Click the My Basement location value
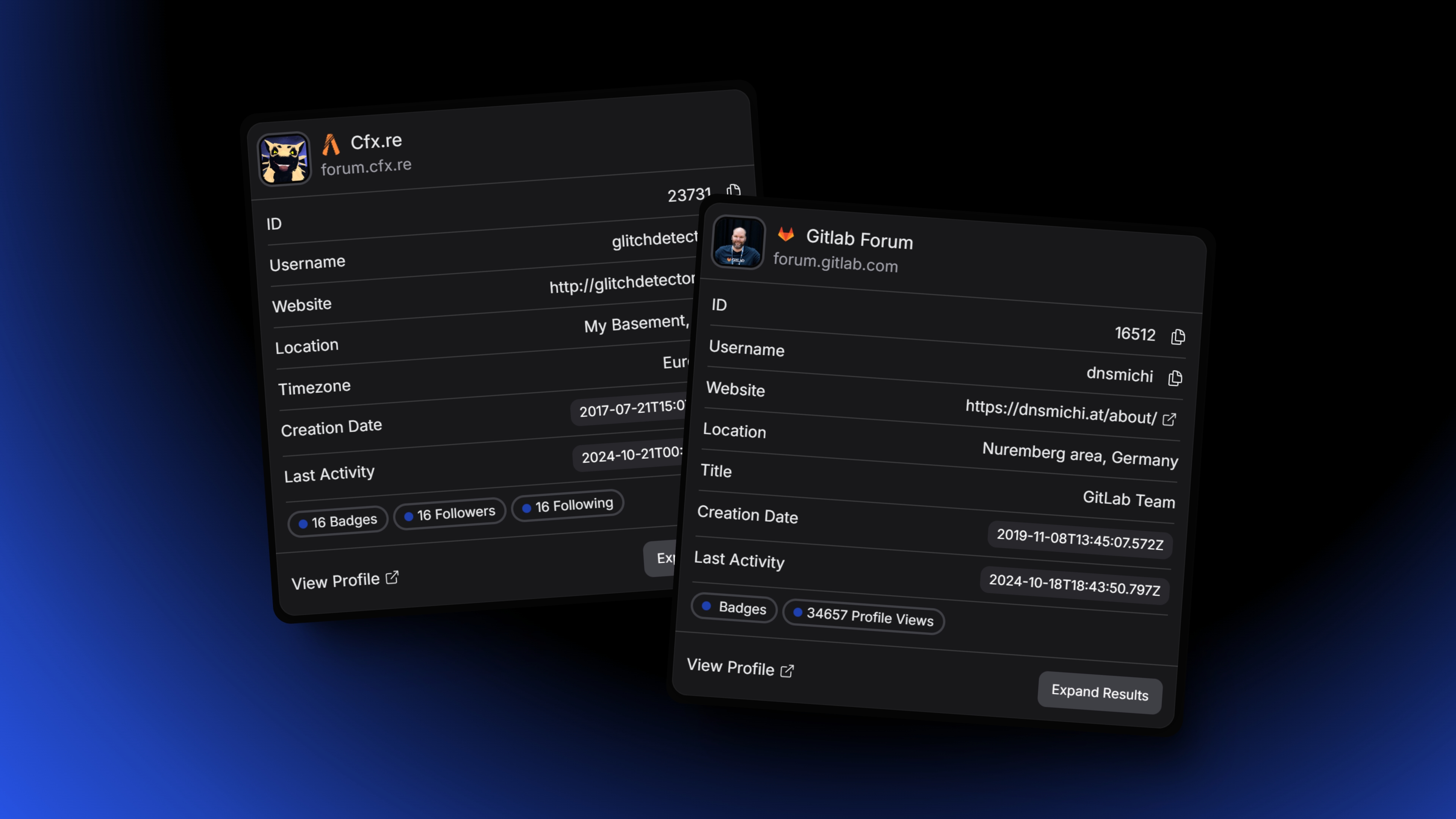1456x819 pixels. [x=637, y=324]
